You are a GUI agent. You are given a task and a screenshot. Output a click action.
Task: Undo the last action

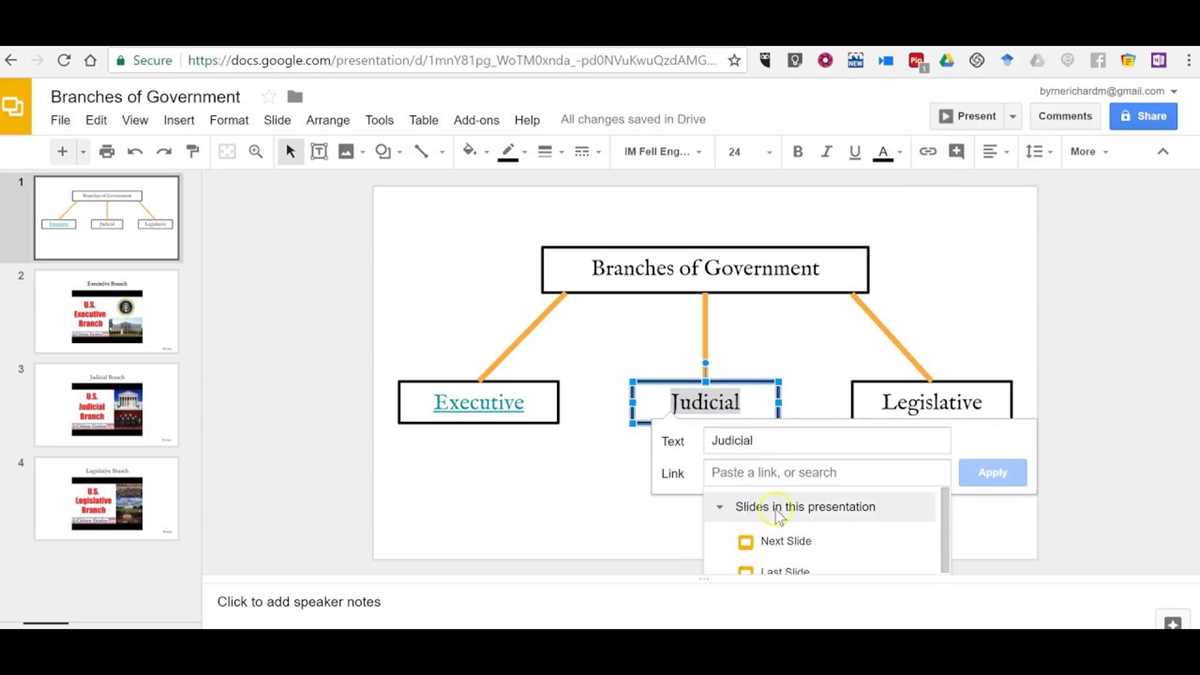[135, 152]
